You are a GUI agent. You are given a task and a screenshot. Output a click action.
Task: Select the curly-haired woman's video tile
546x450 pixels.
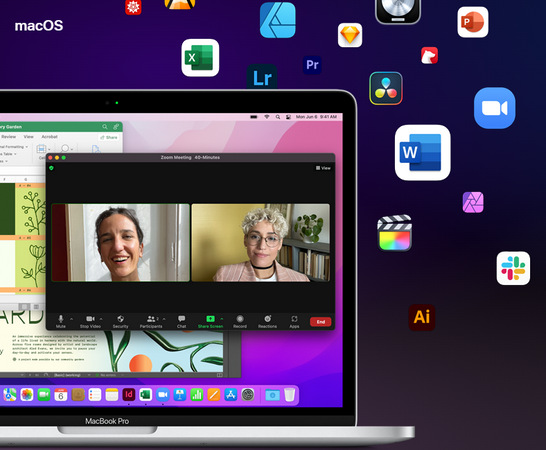[x=261, y=242]
